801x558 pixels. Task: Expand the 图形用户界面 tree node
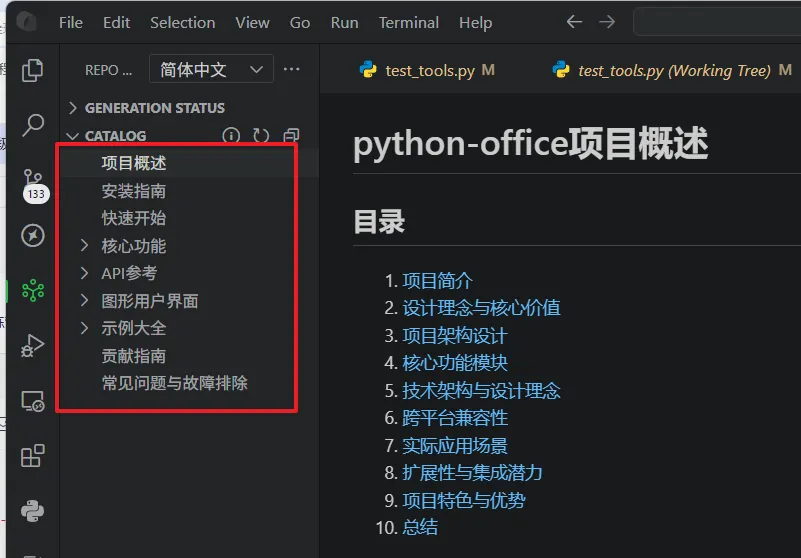point(84,300)
